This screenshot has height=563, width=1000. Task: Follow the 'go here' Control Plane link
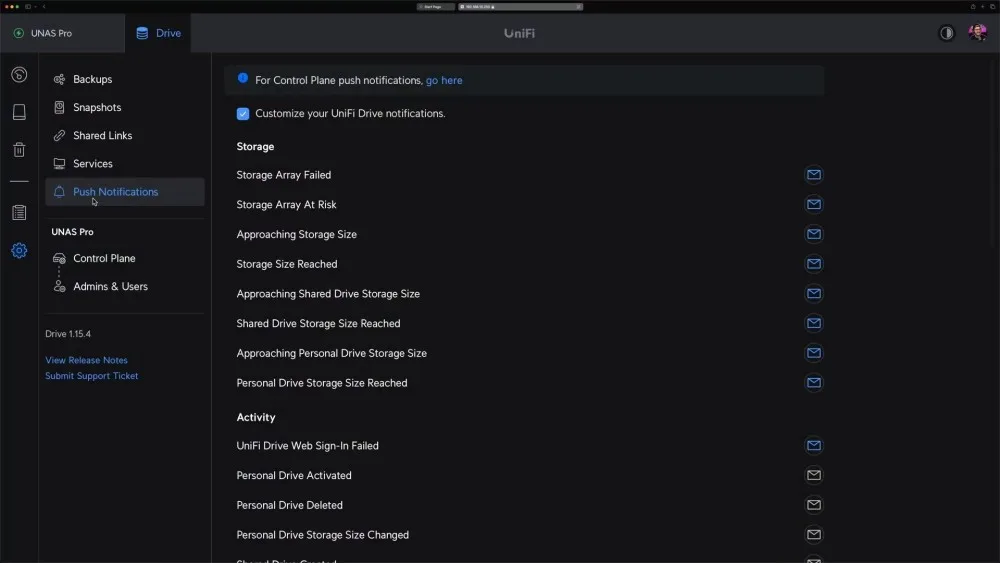pyautogui.click(x=444, y=80)
